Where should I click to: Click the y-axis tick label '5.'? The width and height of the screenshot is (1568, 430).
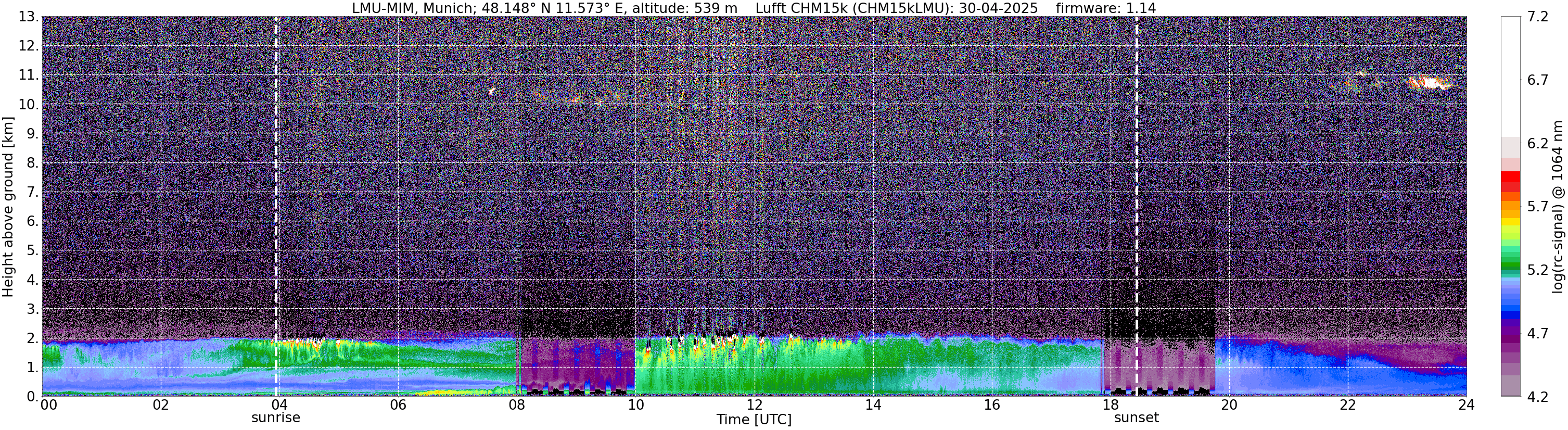click(33, 251)
